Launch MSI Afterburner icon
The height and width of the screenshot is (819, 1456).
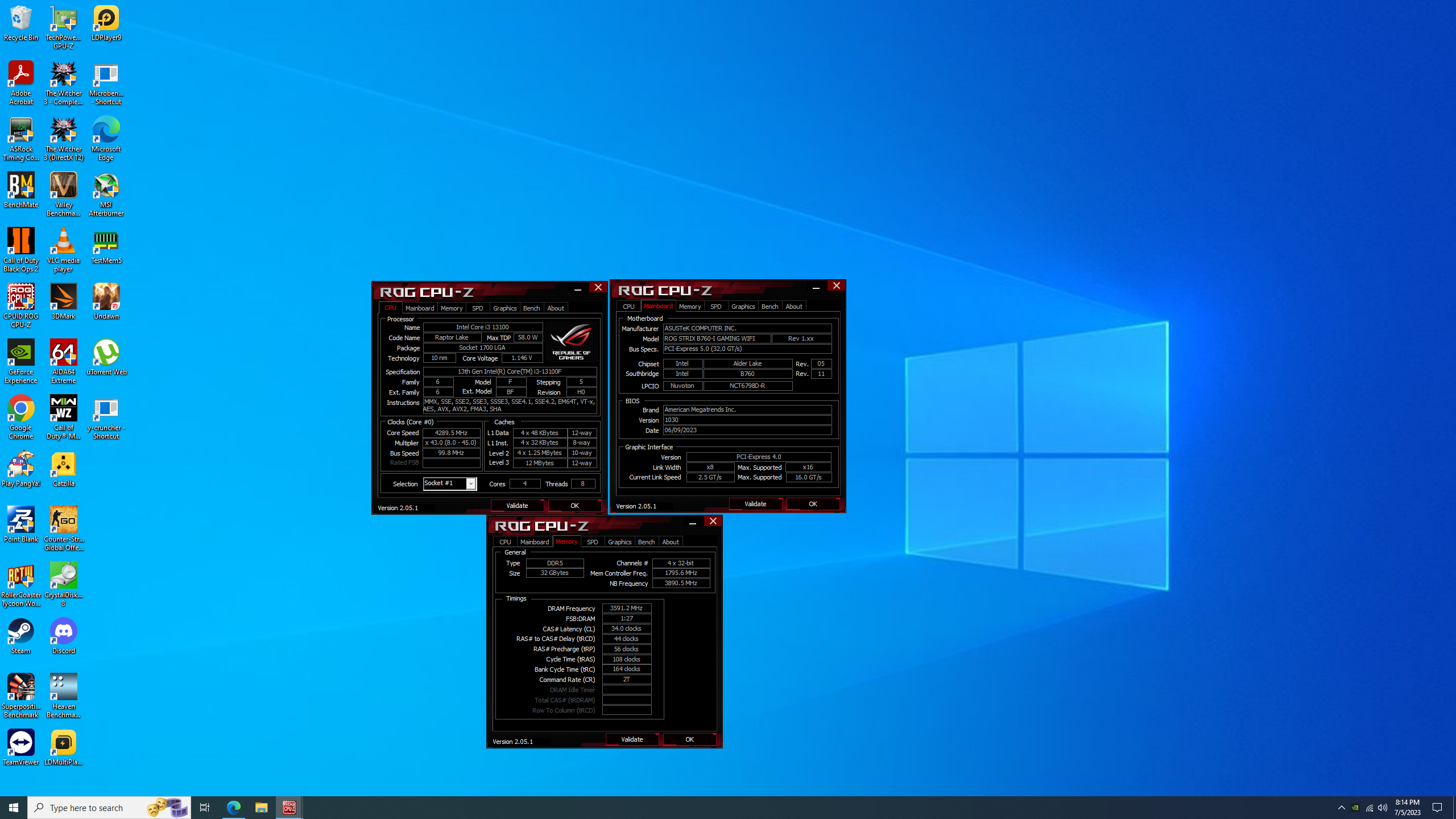pos(106,195)
